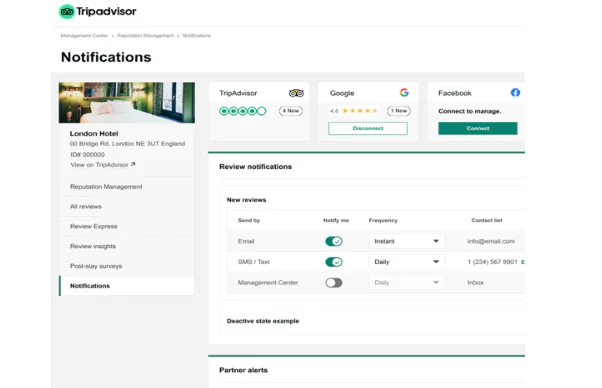The image size is (602, 388).
Task: Turn off Email notifications toggle
Action: (x=334, y=241)
